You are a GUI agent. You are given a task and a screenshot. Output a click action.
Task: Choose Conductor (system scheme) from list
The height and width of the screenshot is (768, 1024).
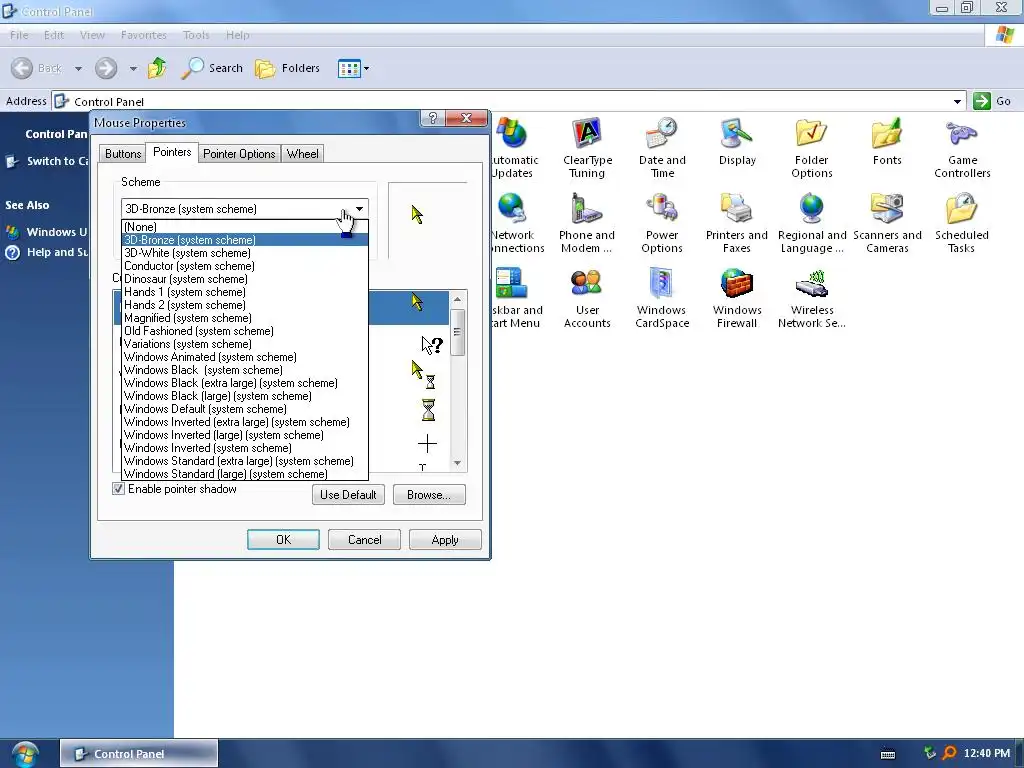[245, 266]
